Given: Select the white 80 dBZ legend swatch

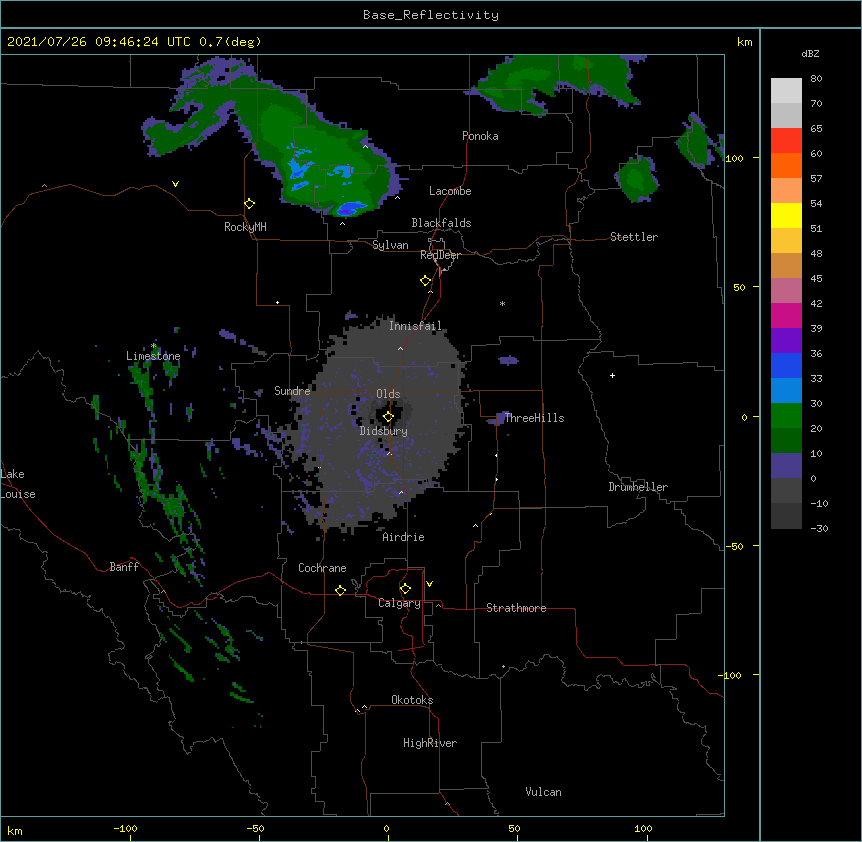Looking at the screenshot, I should pos(786,91).
